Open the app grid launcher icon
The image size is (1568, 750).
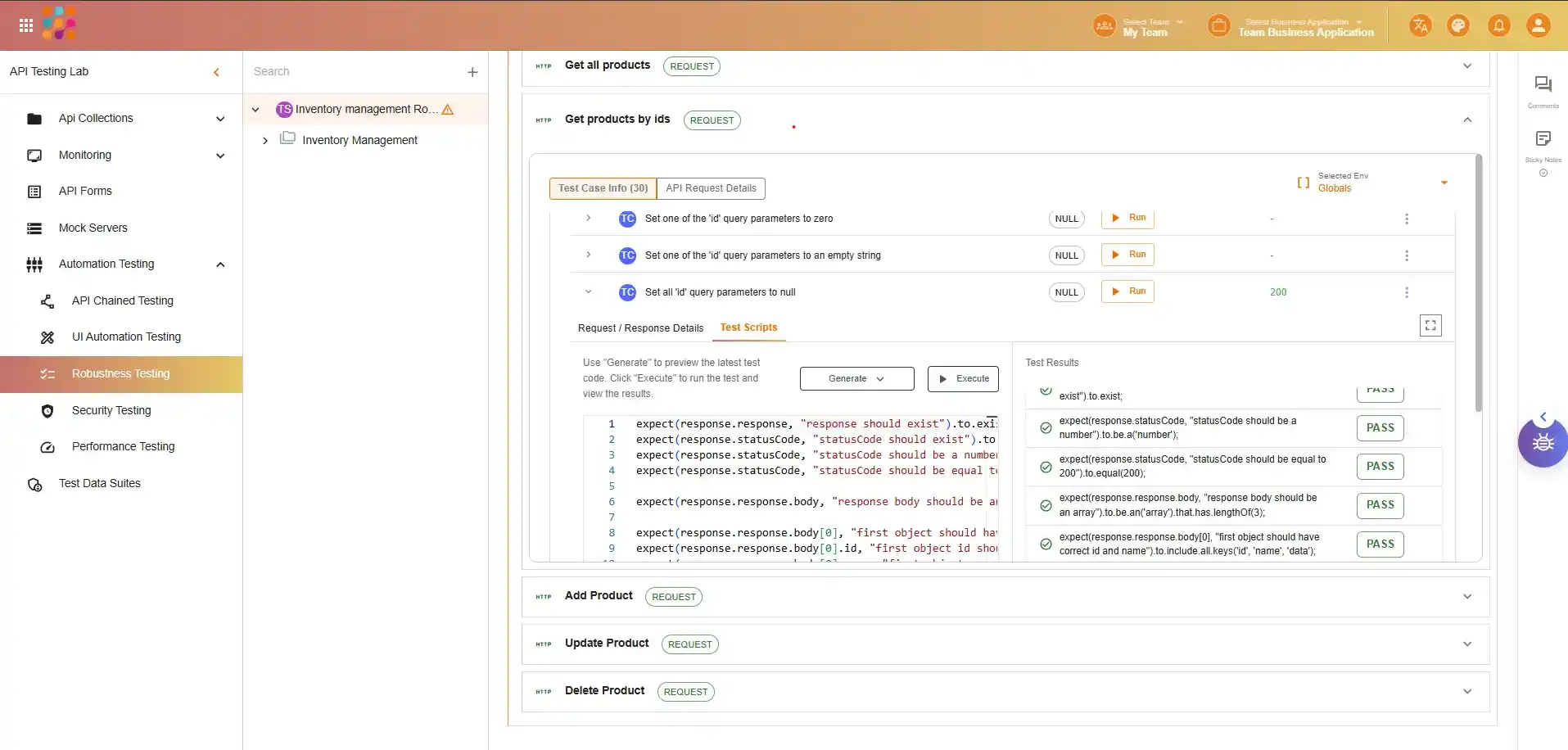point(26,25)
